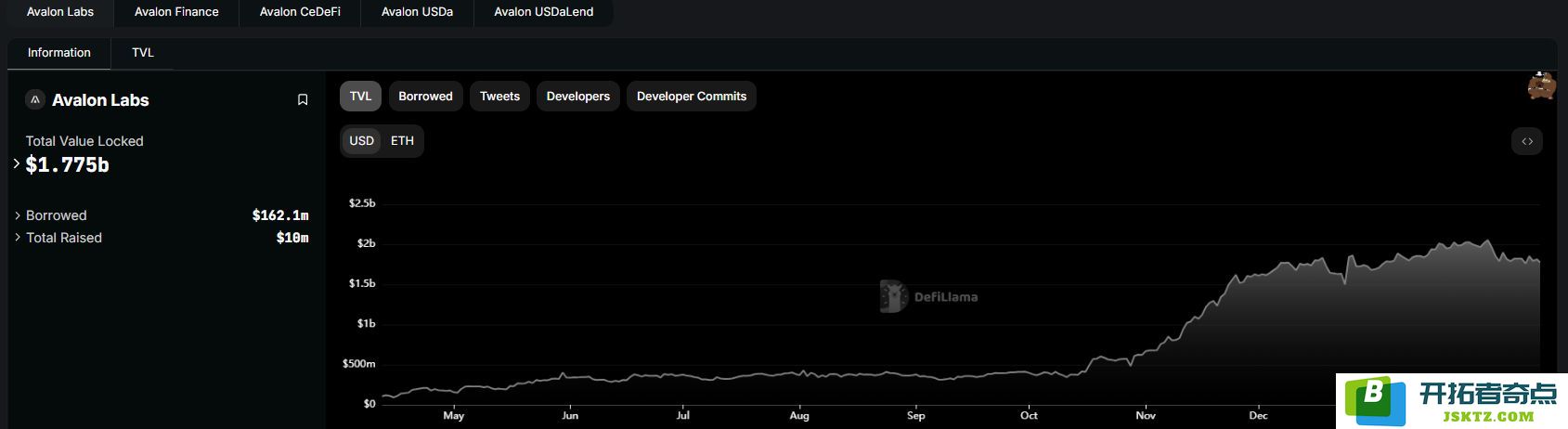The width and height of the screenshot is (1568, 429).
Task: Expand the Total Value Locked breakdown
Action: point(17,163)
